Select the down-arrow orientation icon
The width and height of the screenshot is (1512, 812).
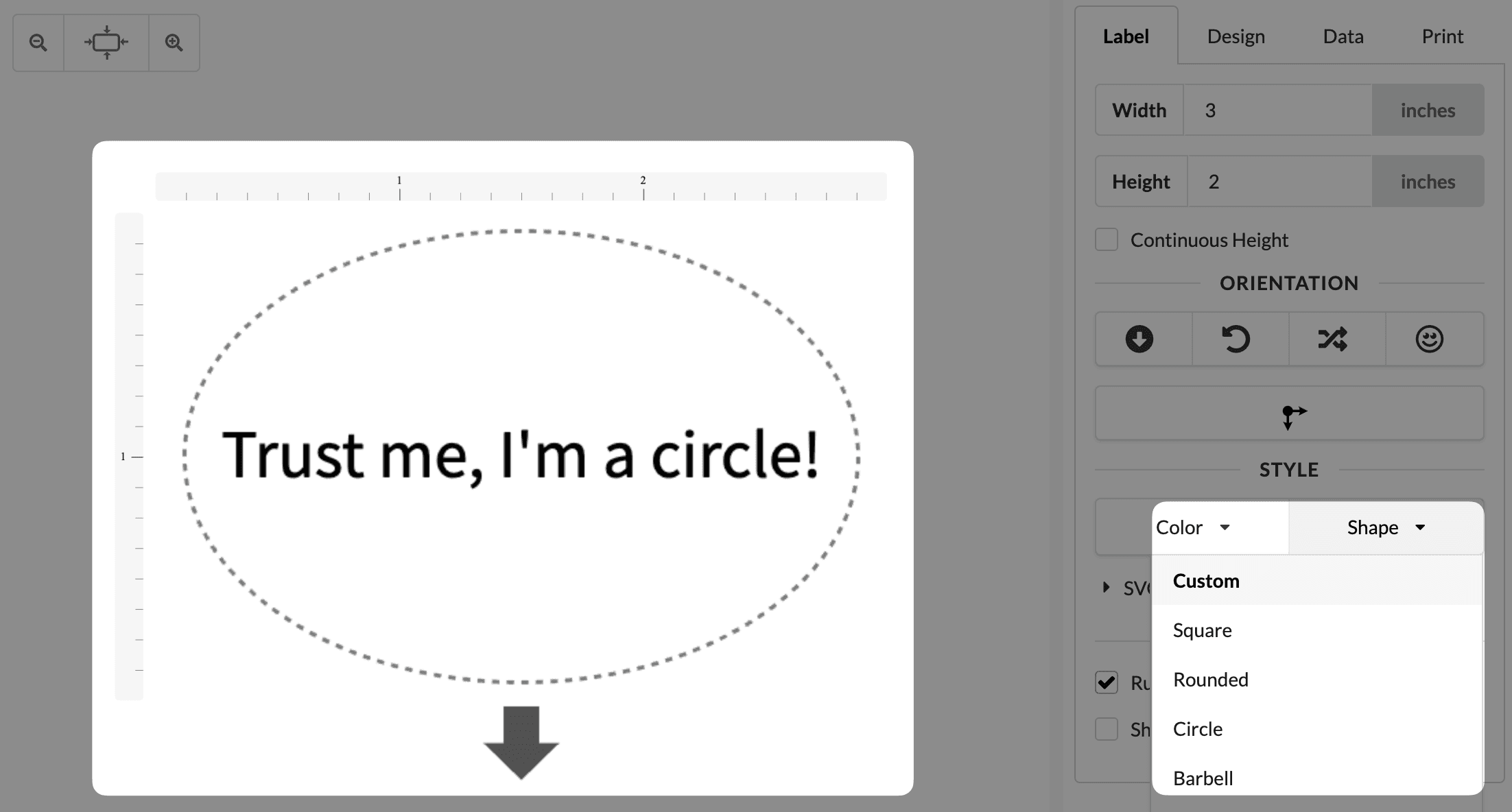coord(1139,339)
